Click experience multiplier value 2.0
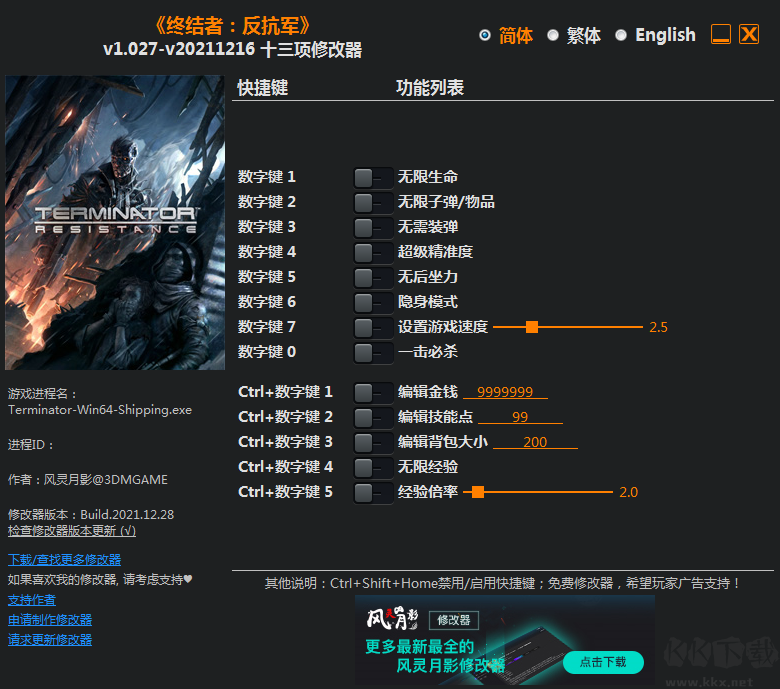Viewport: 780px width, 689px height. pyautogui.click(x=628, y=492)
